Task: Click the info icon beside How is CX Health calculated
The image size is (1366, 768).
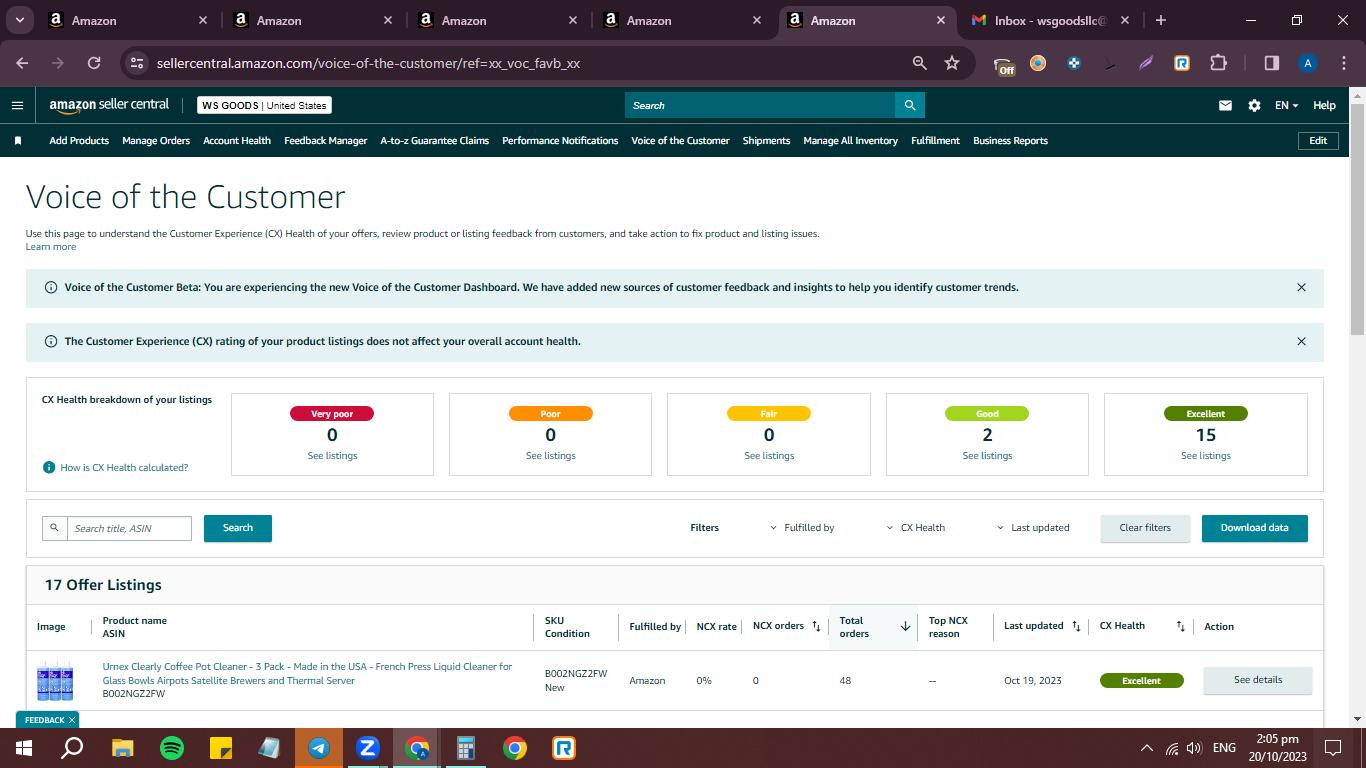Action: pyautogui.click(x=48, y=467)
